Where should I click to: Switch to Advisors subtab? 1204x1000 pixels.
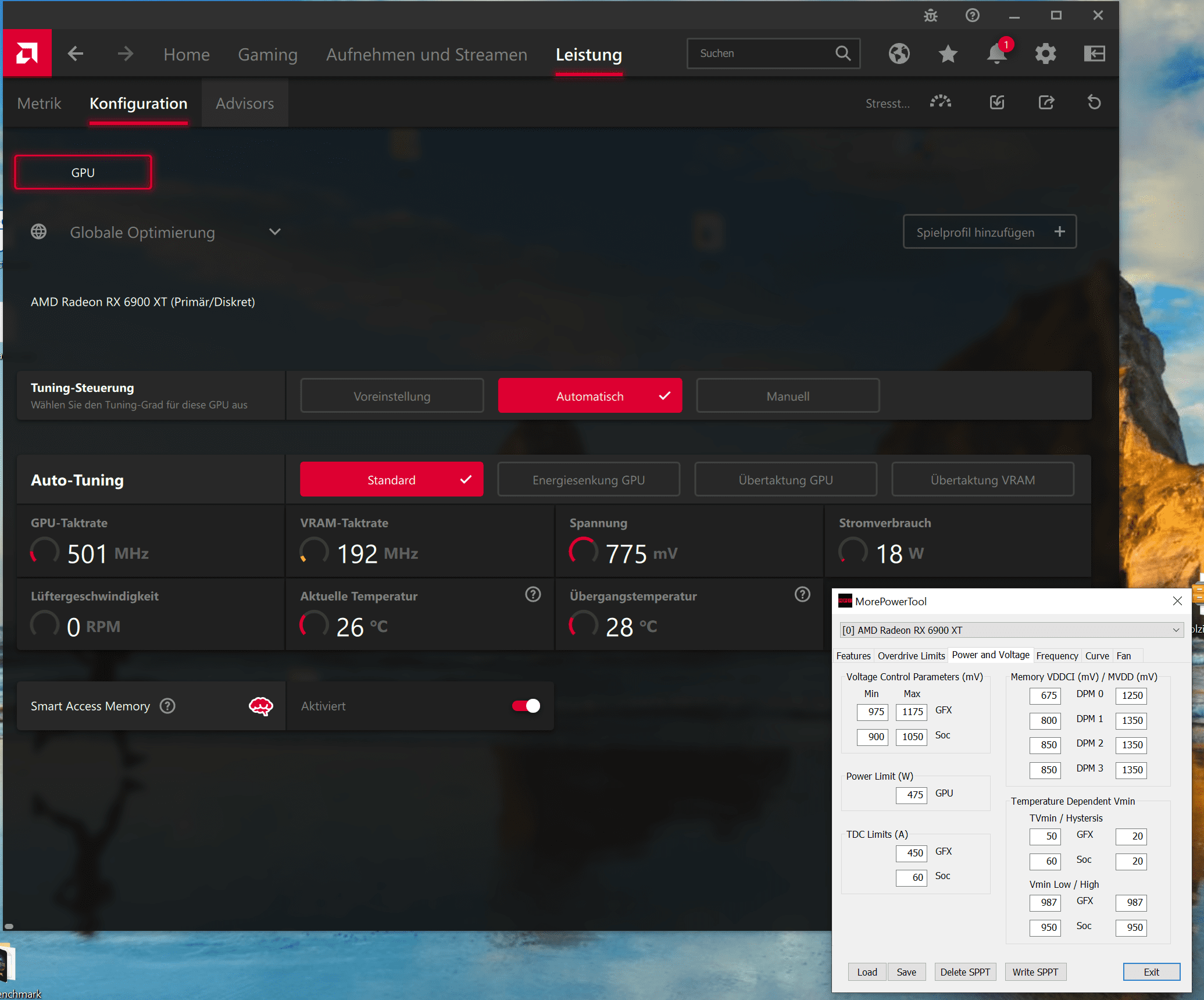(x=245, y=103)
